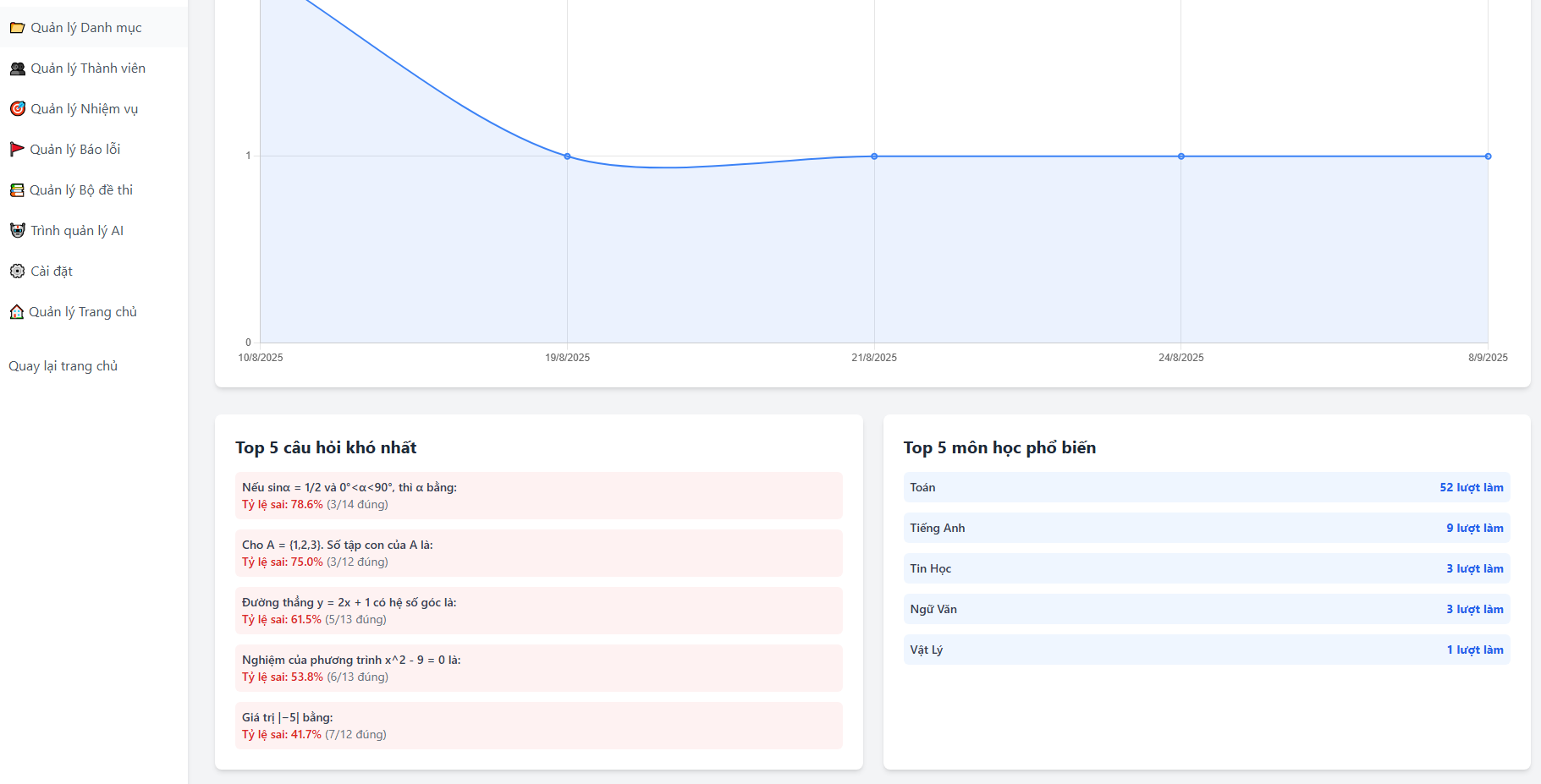Click the red flag icon for Báo lỗi
Screen dimensions: 1541x784
pos(17,150)
